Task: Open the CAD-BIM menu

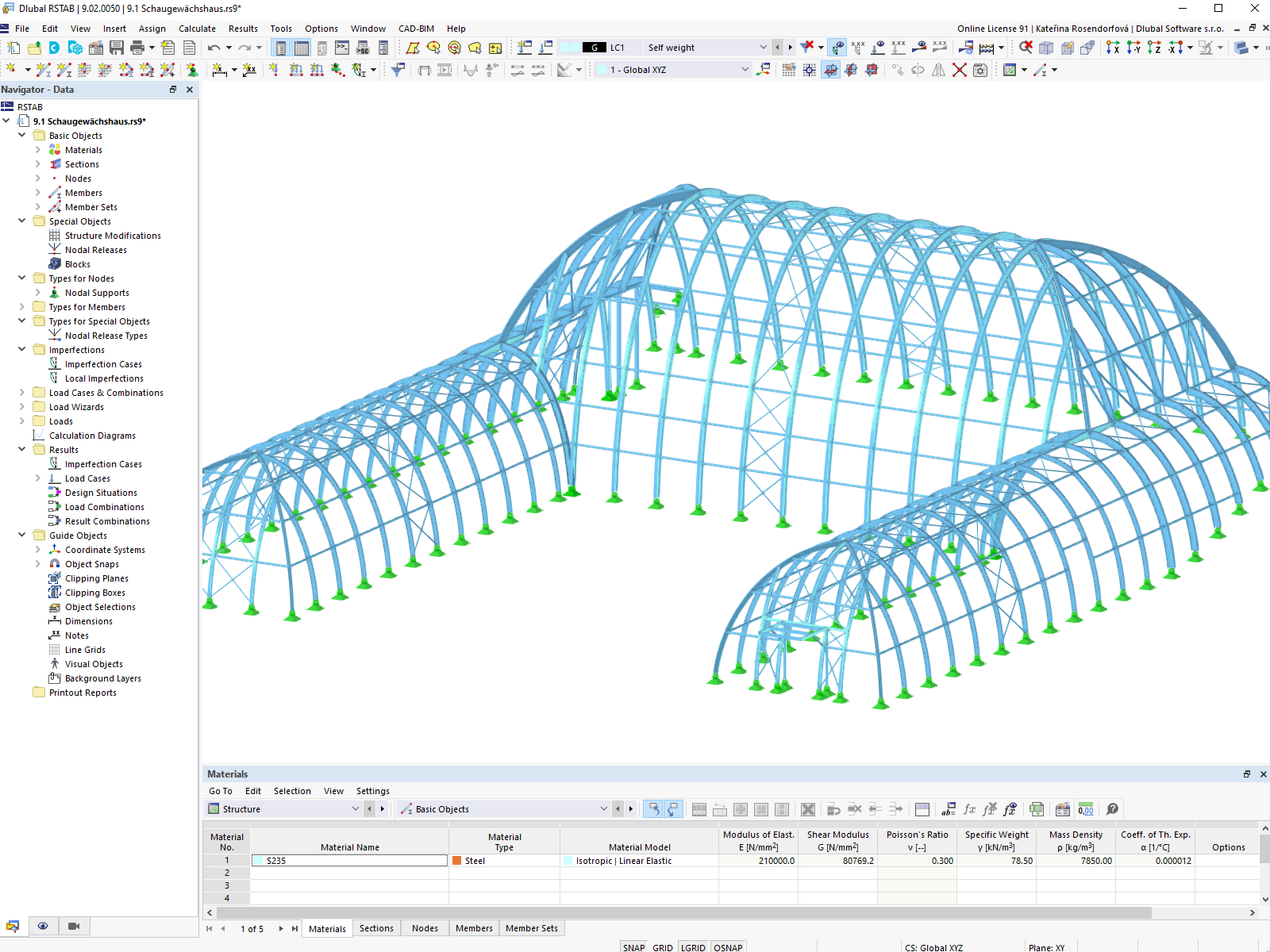Action: pos(415,29)
